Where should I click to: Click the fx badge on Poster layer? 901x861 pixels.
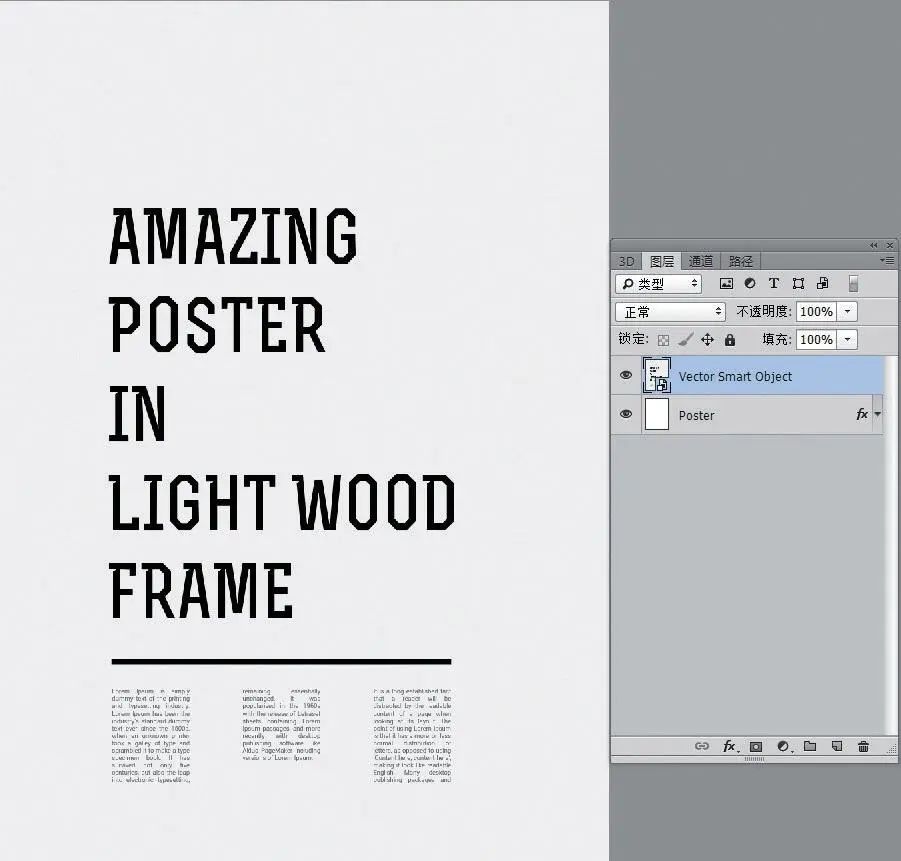click(862, 414)
